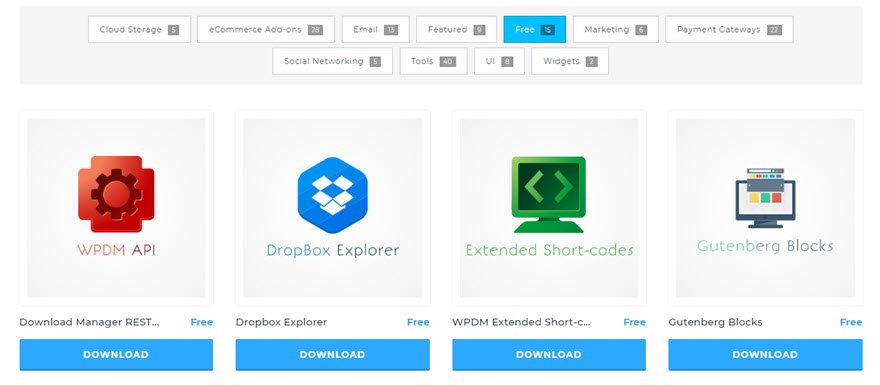
Task: Click the Dropbox hexagon logo icon
Action: pyautogui.click(x=332, y=195)
